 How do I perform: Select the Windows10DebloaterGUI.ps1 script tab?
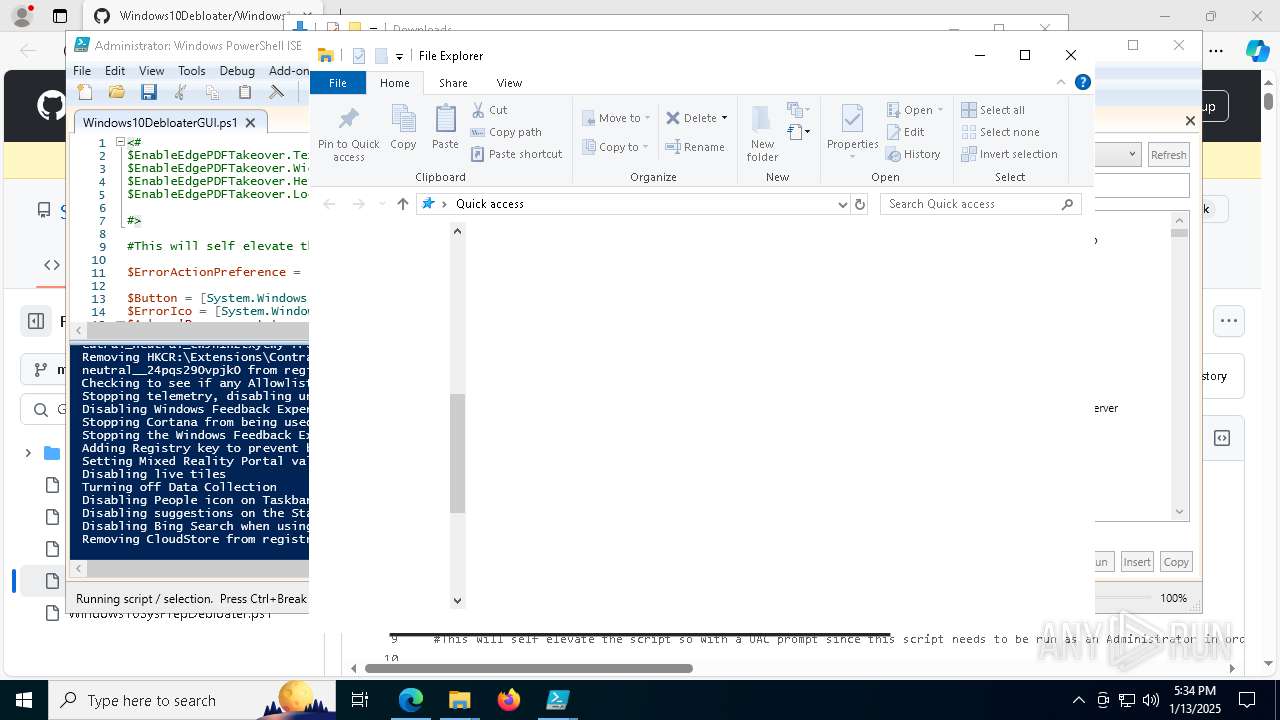[x=160, y=123]
